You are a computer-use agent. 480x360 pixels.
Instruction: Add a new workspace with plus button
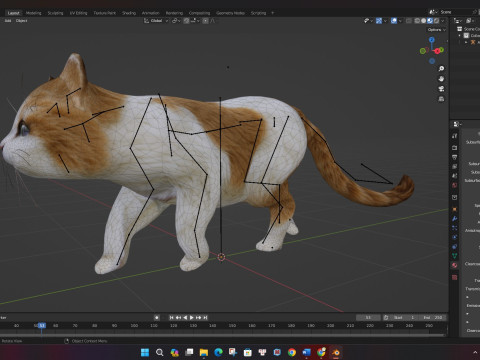[x=272, y=13]
